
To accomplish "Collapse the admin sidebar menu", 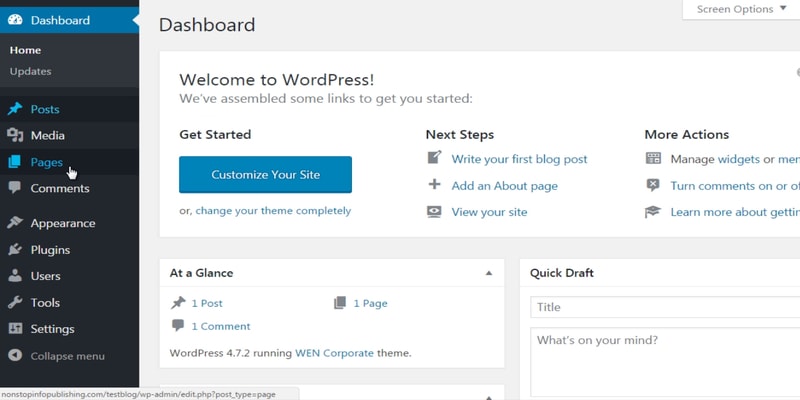I will [66, 356].
